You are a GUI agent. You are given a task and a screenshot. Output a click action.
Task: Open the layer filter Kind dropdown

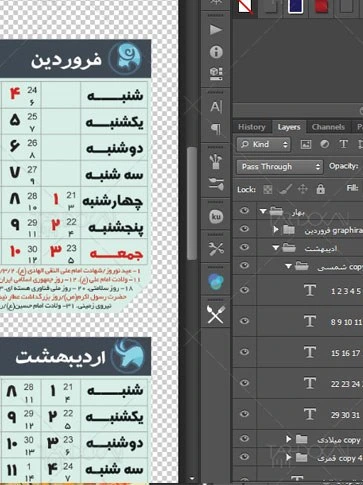[263, 144]
